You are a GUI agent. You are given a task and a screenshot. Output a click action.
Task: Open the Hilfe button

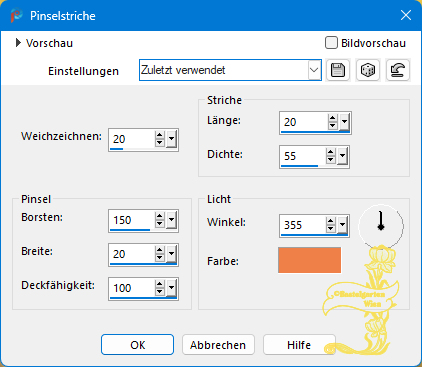click(x=299, y=345)
